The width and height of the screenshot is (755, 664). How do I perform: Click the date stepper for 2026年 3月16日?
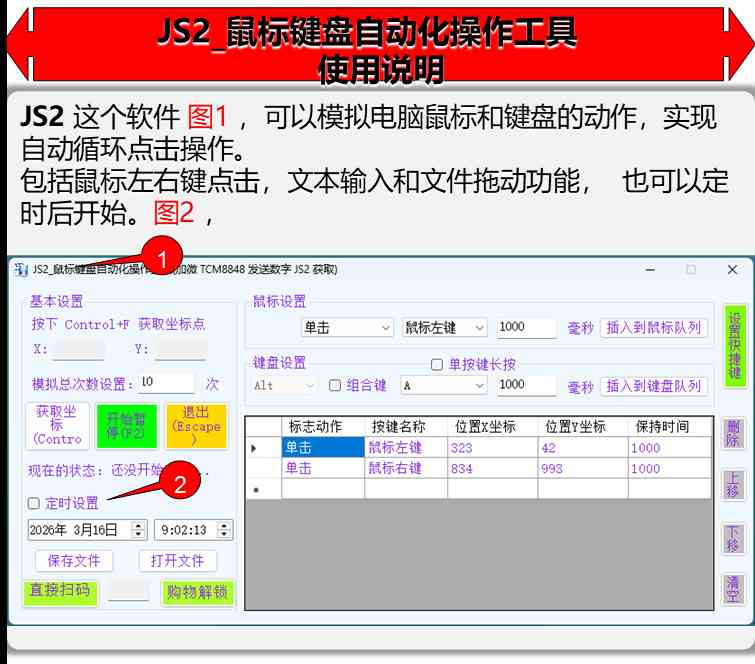pos(138,530)
